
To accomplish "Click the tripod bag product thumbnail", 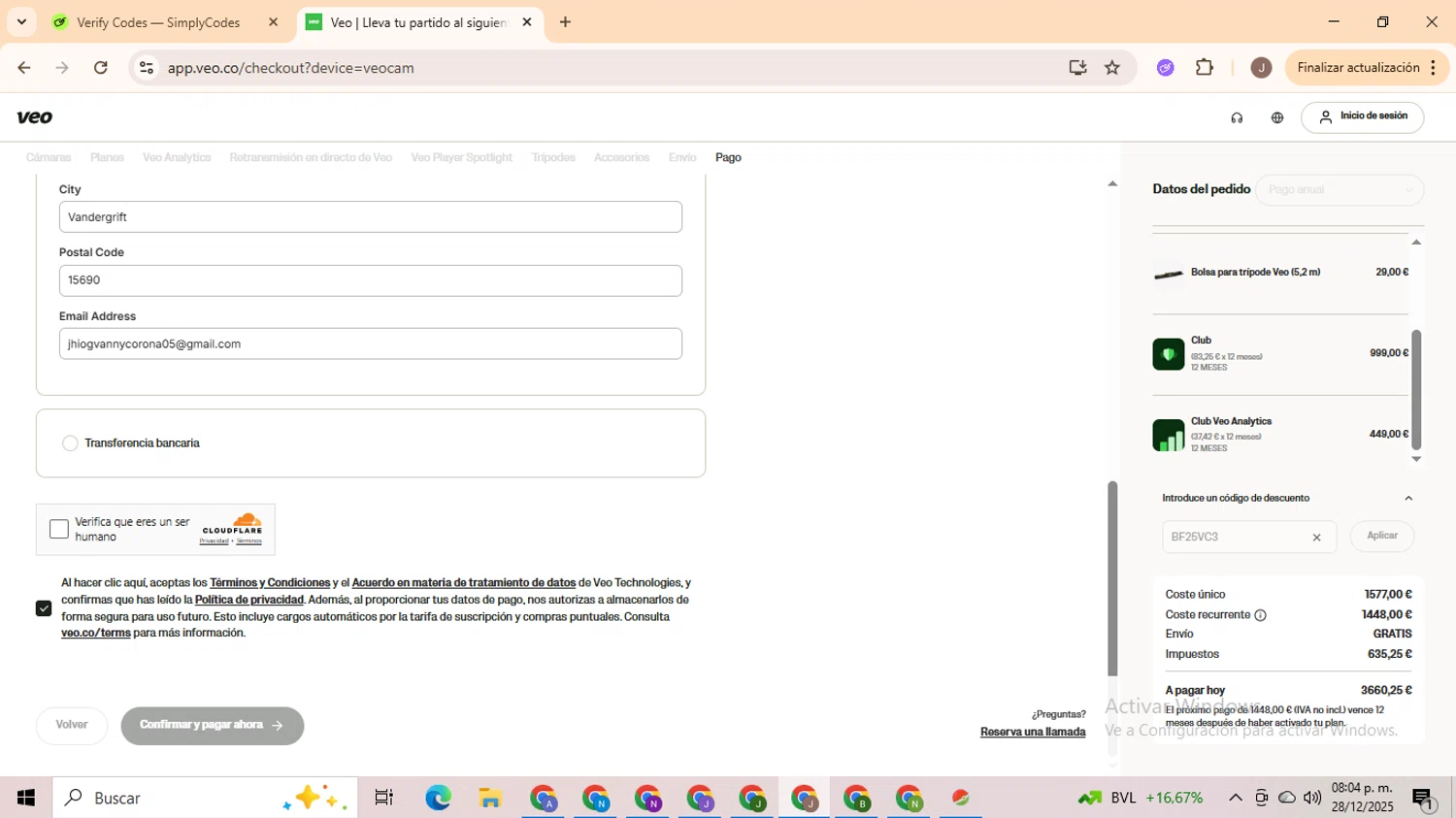I will [x=1168, y=275].
